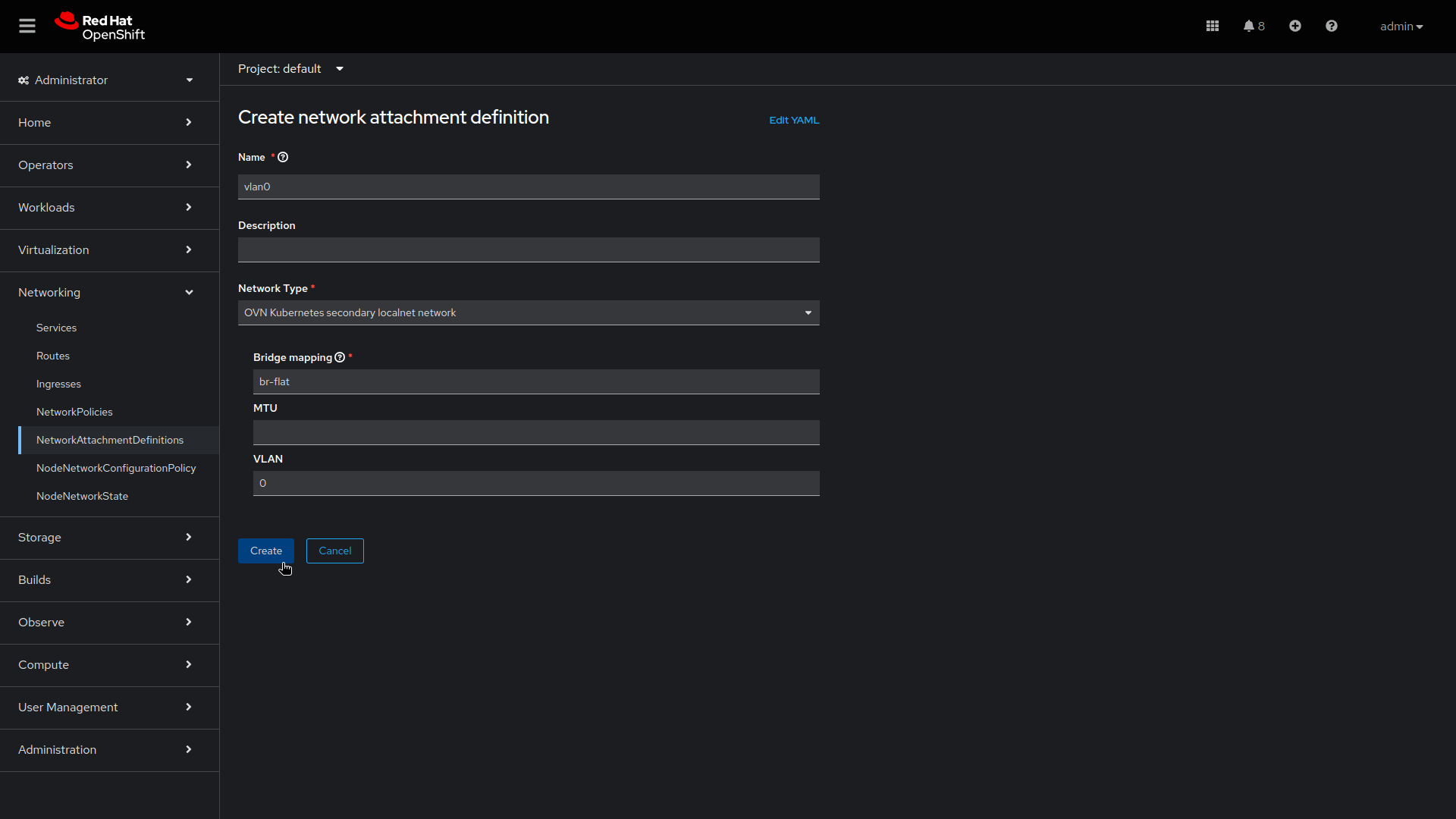Navigate to NodeNetworkConfigurationPolicy

pos(115,468)
